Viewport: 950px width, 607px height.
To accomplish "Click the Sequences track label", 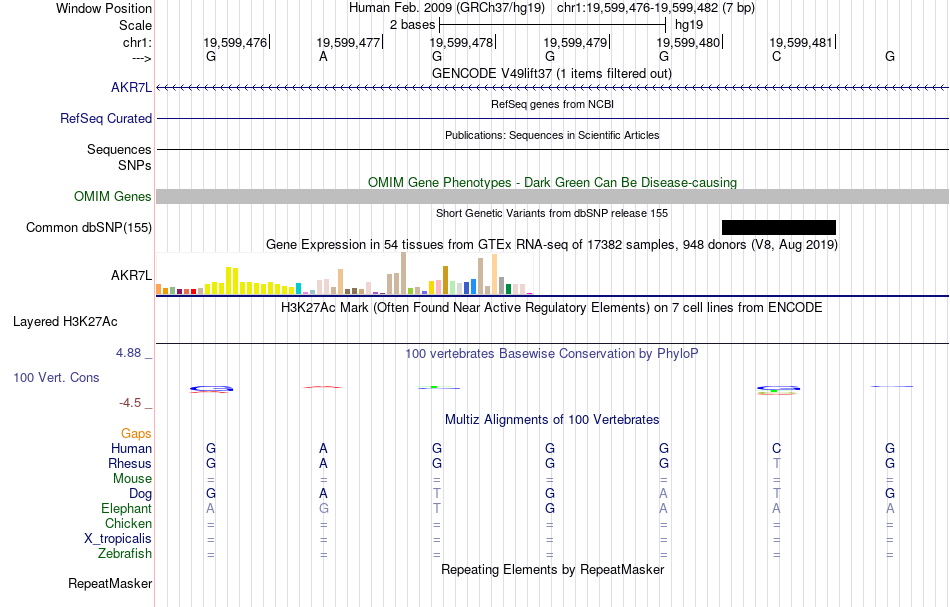I will coord(119,149).
